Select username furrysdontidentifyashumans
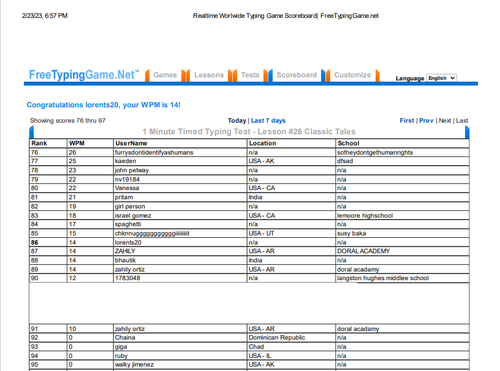500x371 pixels. 154,152
